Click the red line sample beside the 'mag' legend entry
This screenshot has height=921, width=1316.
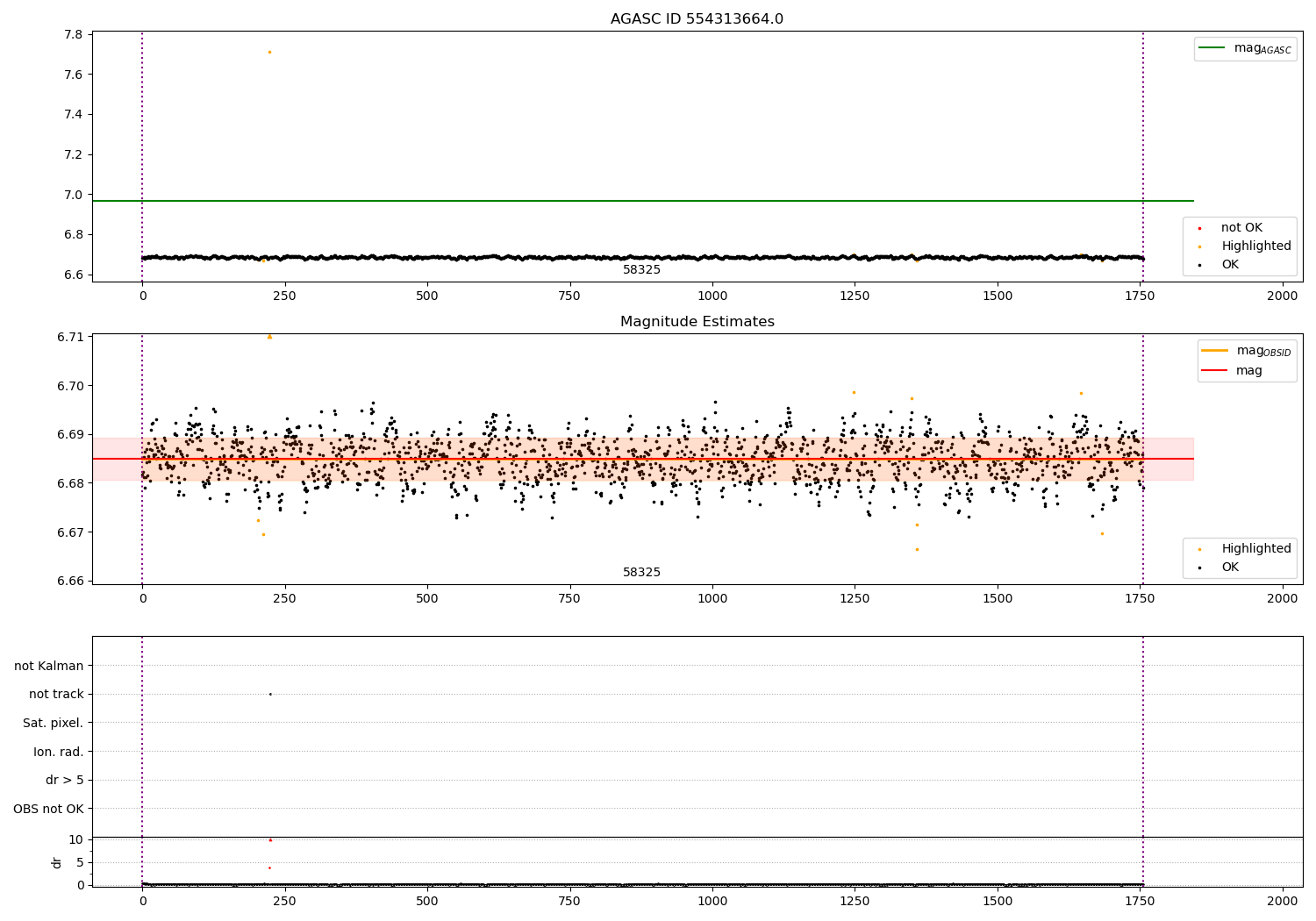tap(1215, 370)
